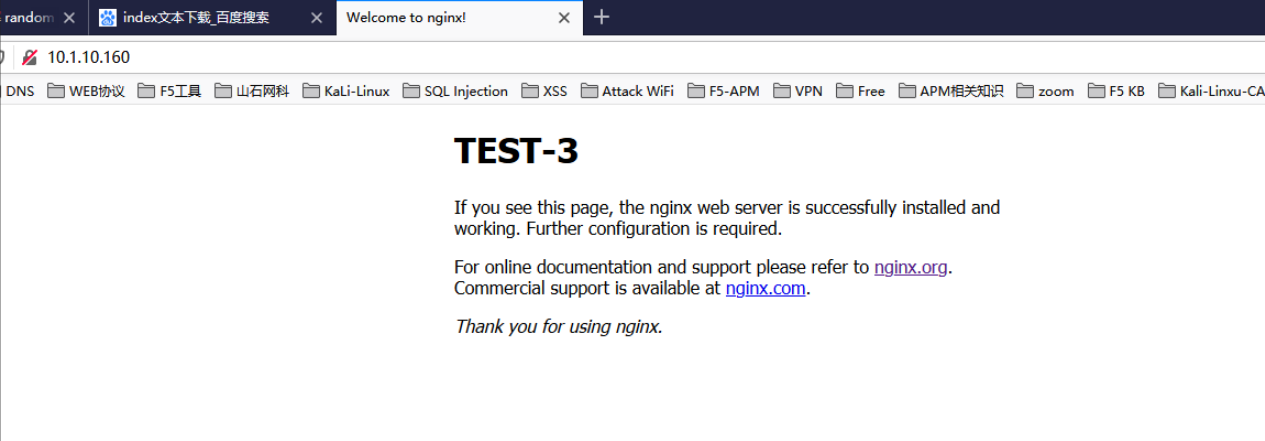
Task: Open the KaLi-Linux bookmark folder
Action: [346, 91]
